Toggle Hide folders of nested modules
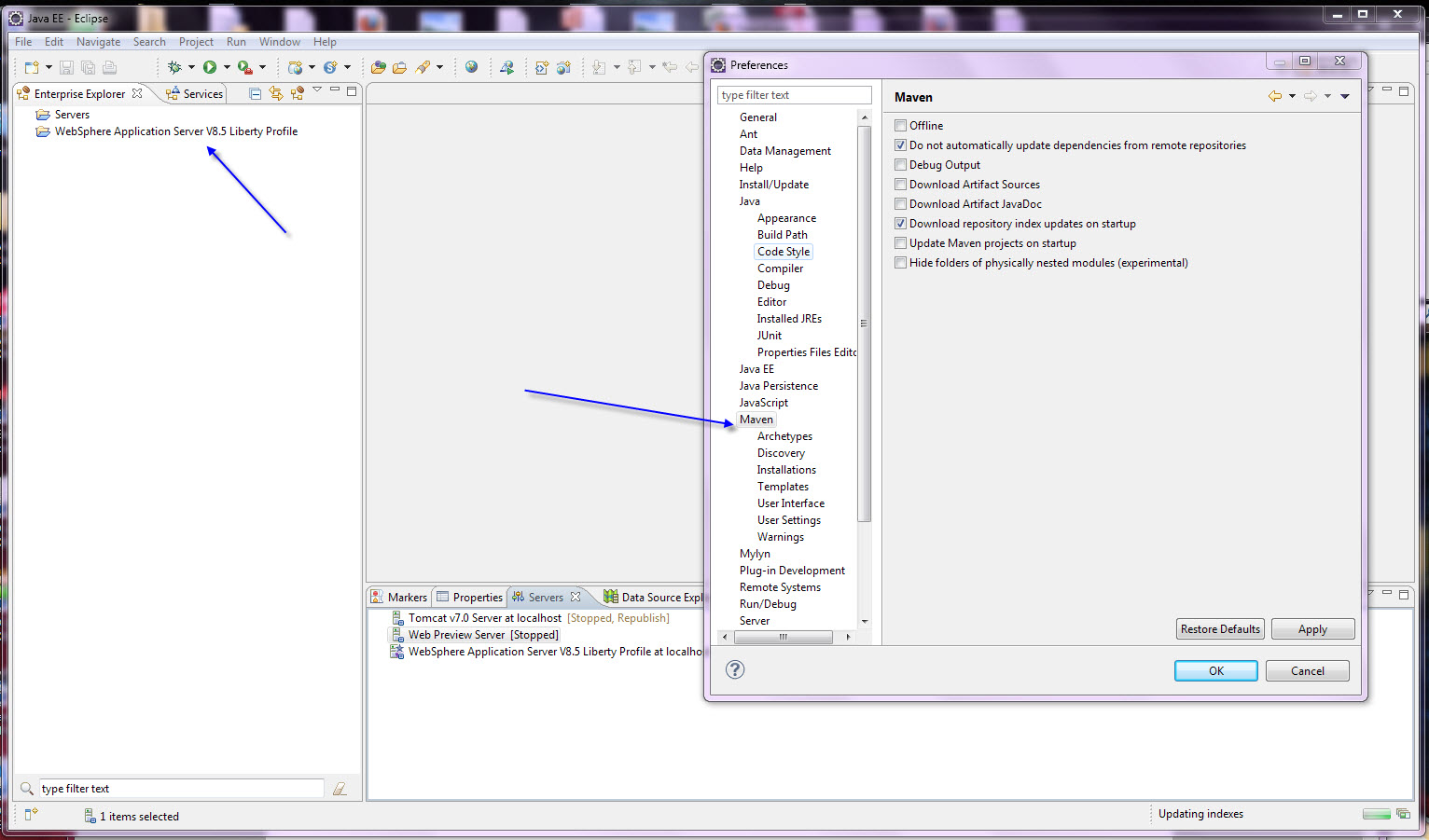 click(900, 263)
